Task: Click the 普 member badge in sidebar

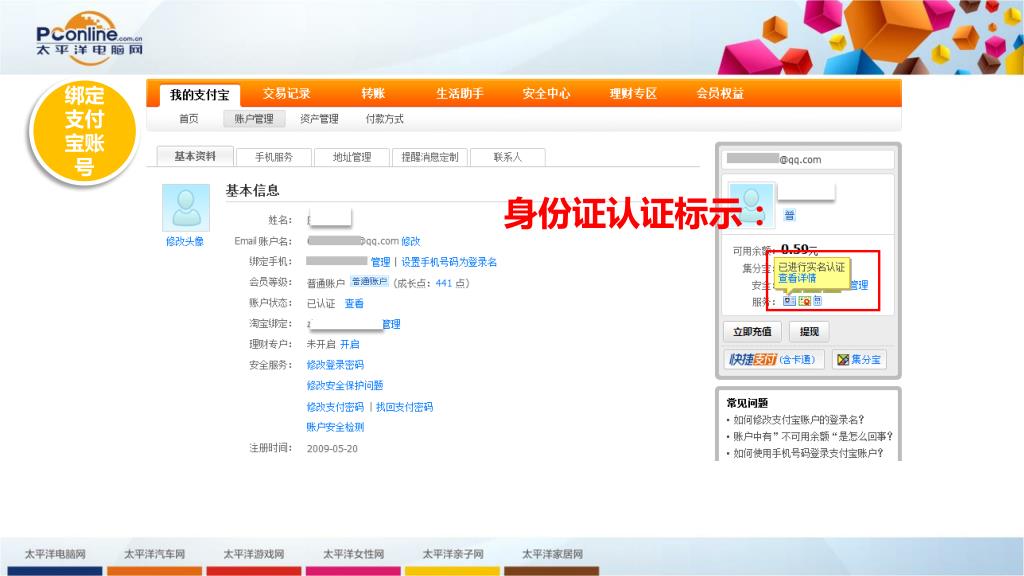Action: (790, 216)
